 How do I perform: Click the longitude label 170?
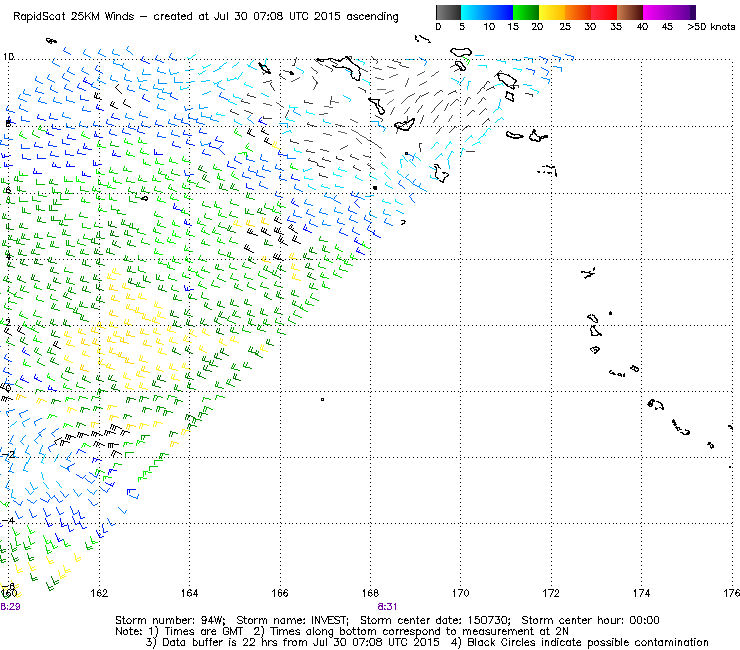coord(461,593)
